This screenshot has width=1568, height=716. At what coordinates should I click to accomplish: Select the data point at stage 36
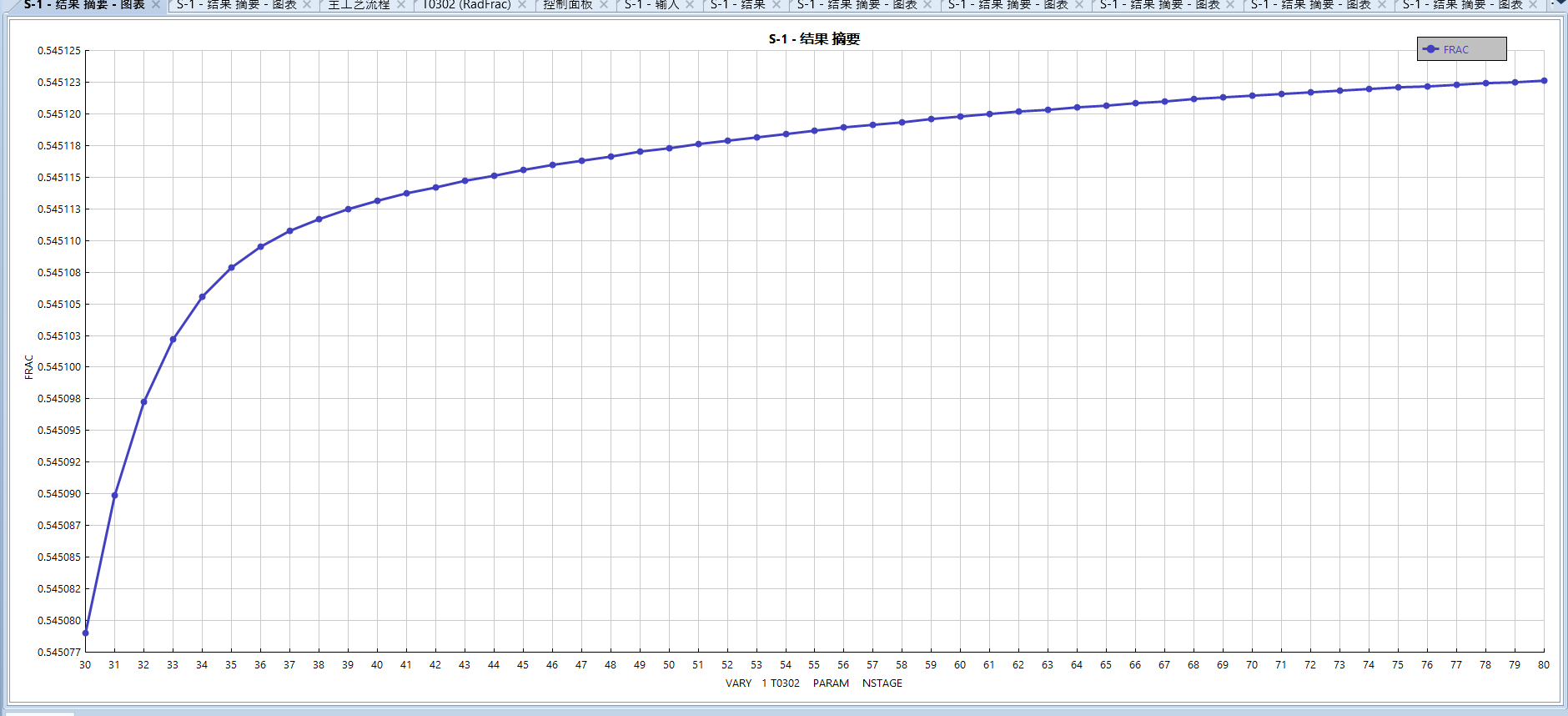click(260, 247)
